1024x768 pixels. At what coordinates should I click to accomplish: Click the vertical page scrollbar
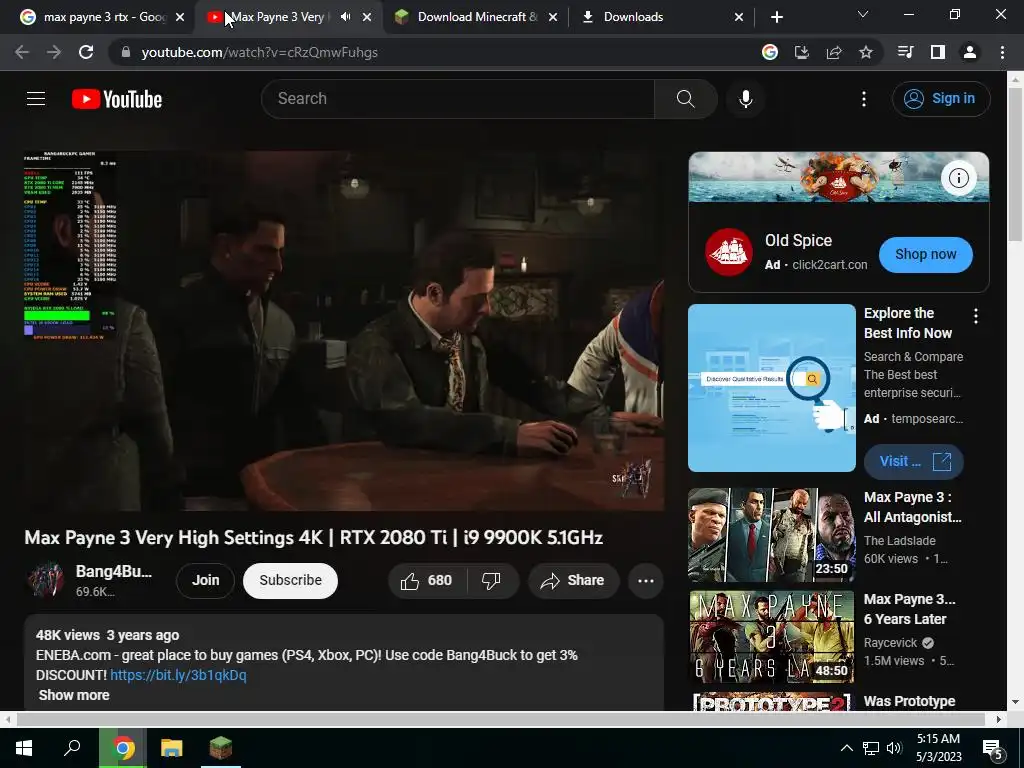click(1015, 163)
